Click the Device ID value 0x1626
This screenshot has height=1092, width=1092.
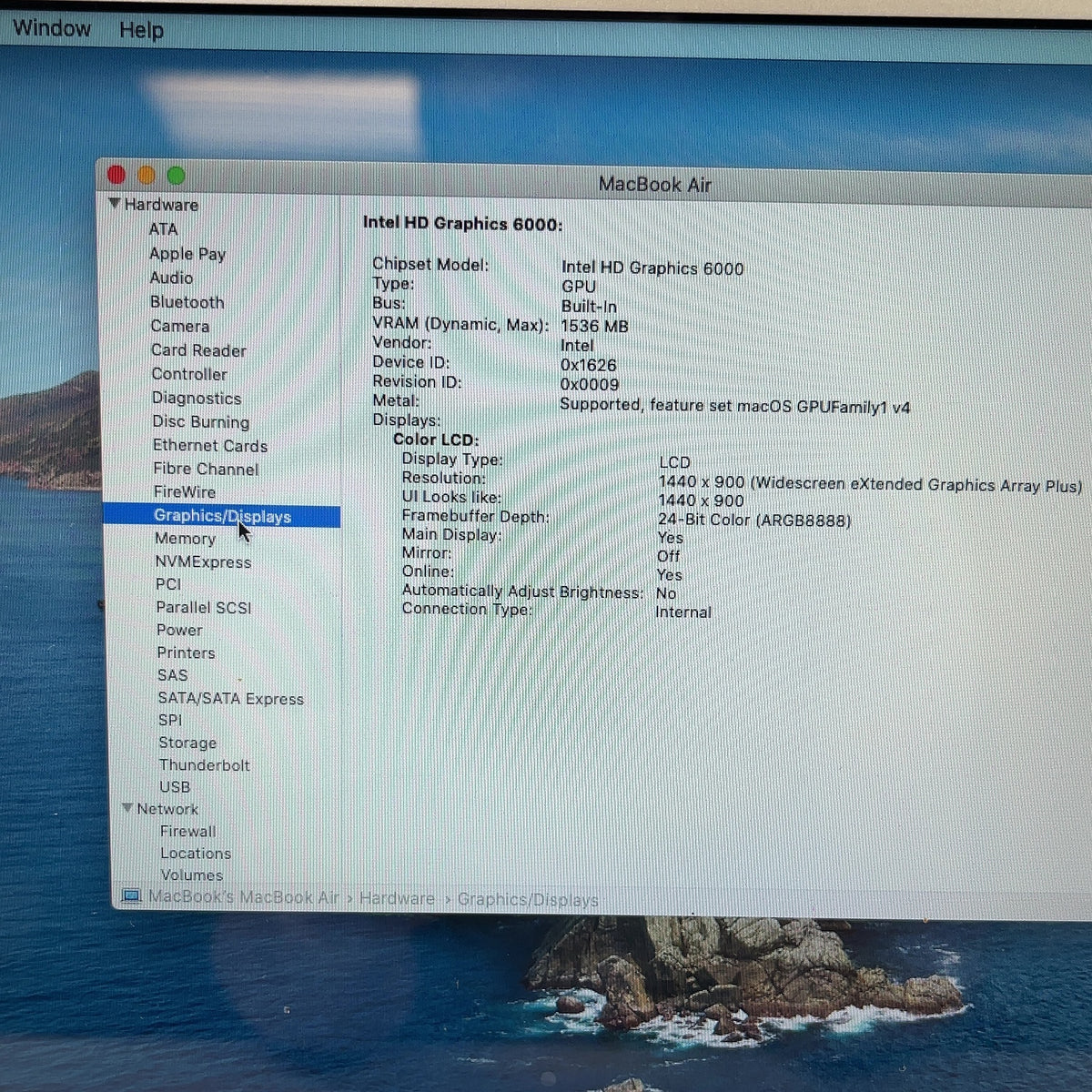pos(588,365)
